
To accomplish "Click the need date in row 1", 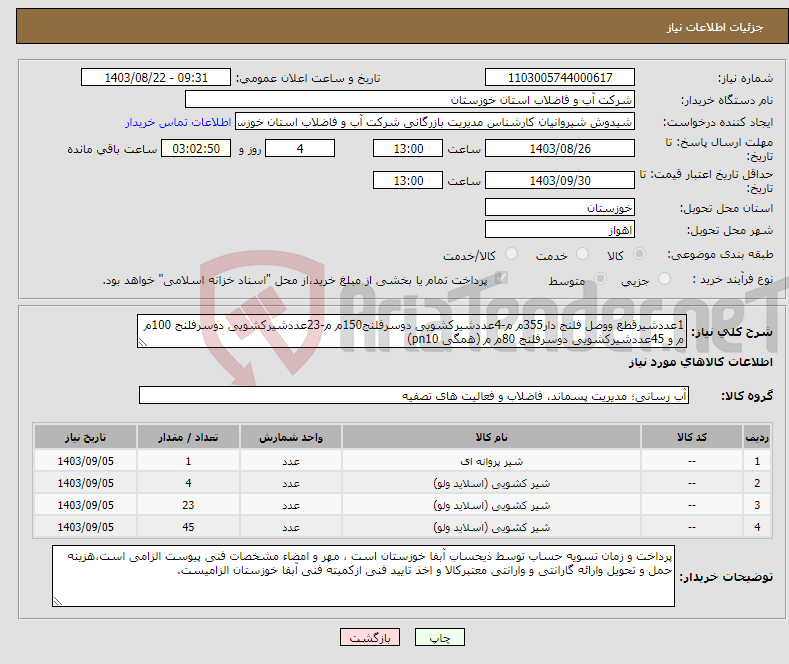I will pos(86,461).
